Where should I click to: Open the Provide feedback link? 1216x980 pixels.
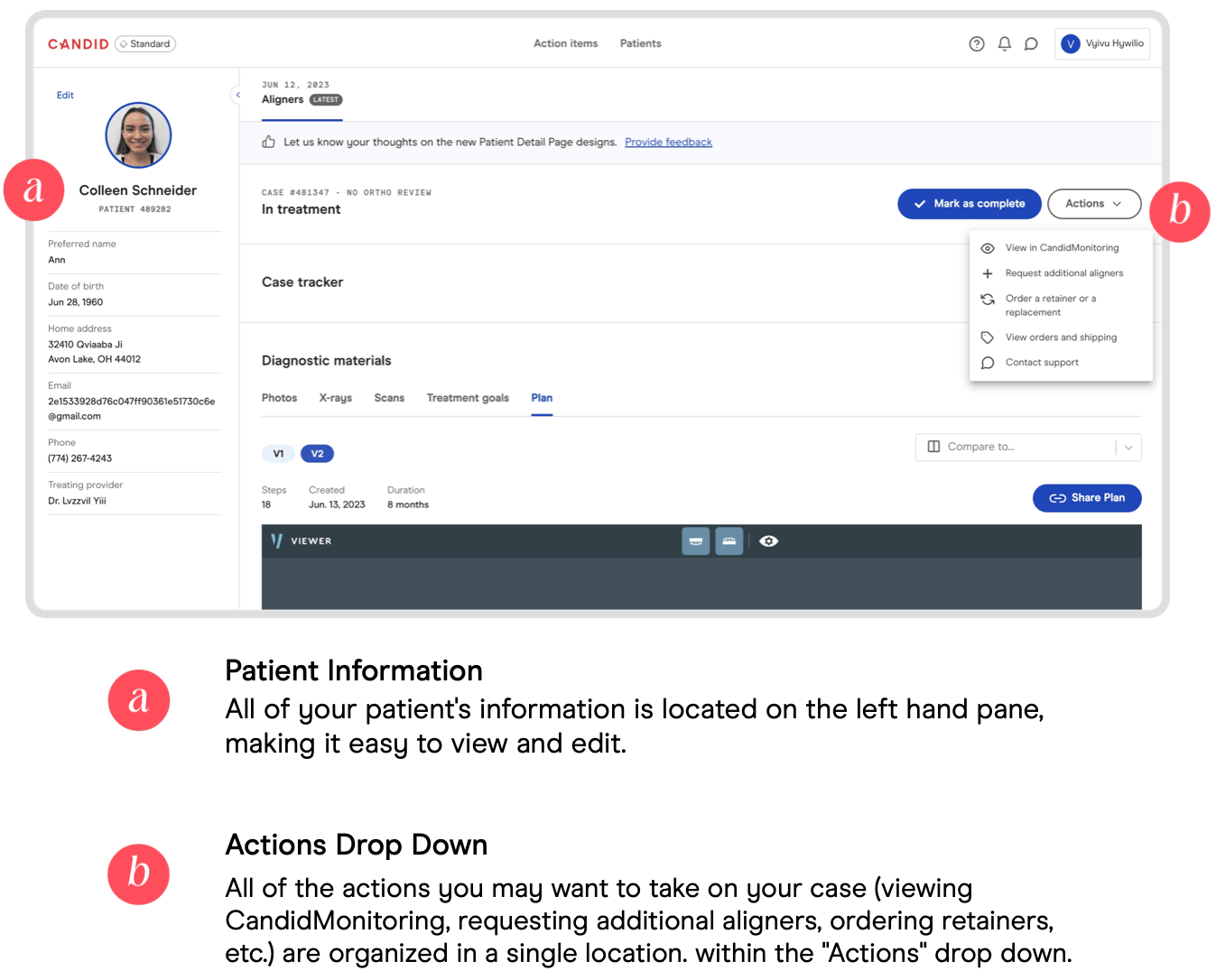point(668,142)
